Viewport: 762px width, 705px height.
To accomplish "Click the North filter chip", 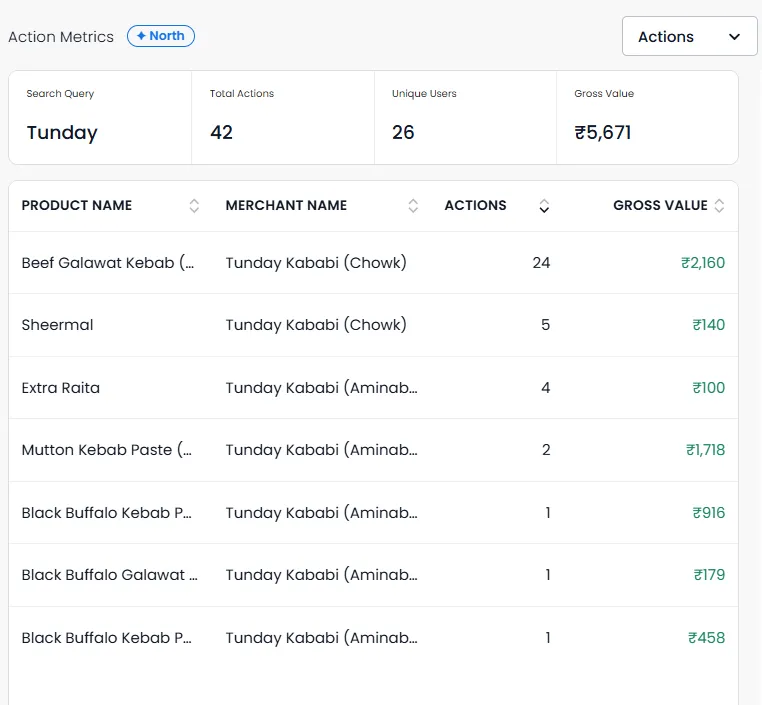I will click(x=161, y=36).
